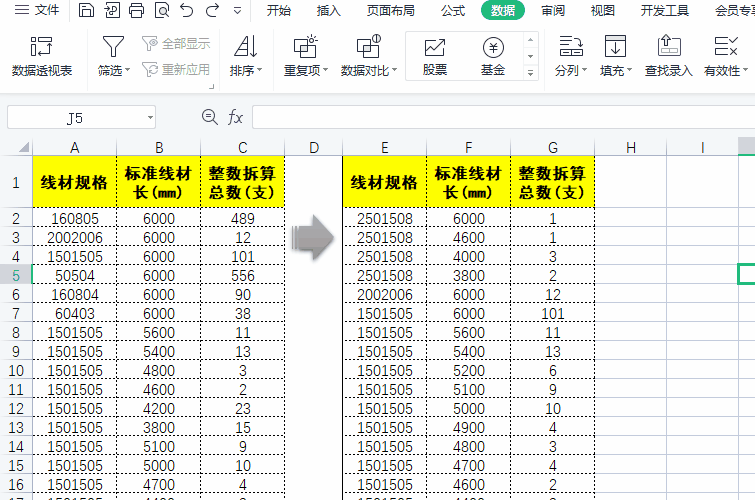Click the Print Preview icon
Image resolution: width=755 pixels, height=500 pixels.
[x=162, y=10]
